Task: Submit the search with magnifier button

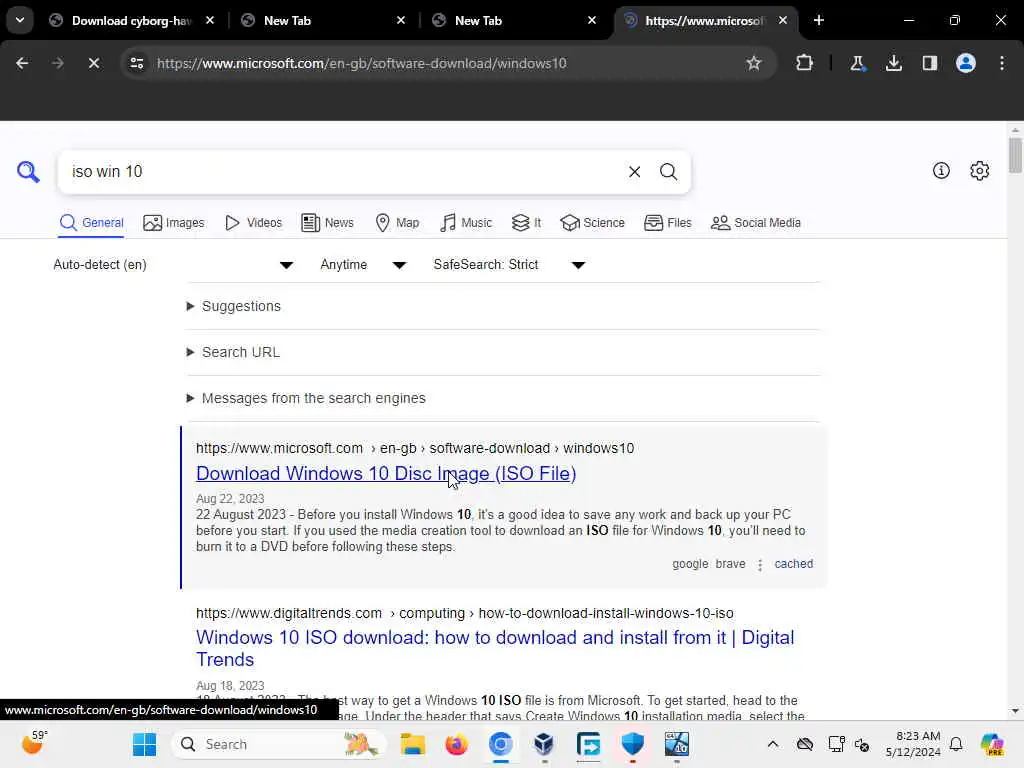Action: (x=668, y=172)
